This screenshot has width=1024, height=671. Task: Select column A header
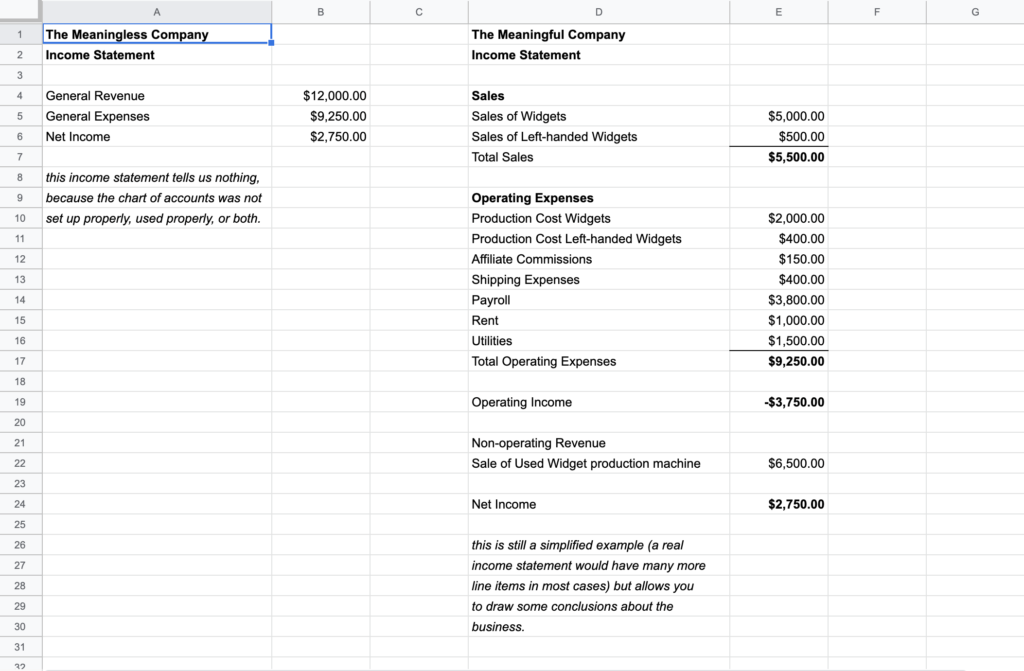(x=157, y=12)
